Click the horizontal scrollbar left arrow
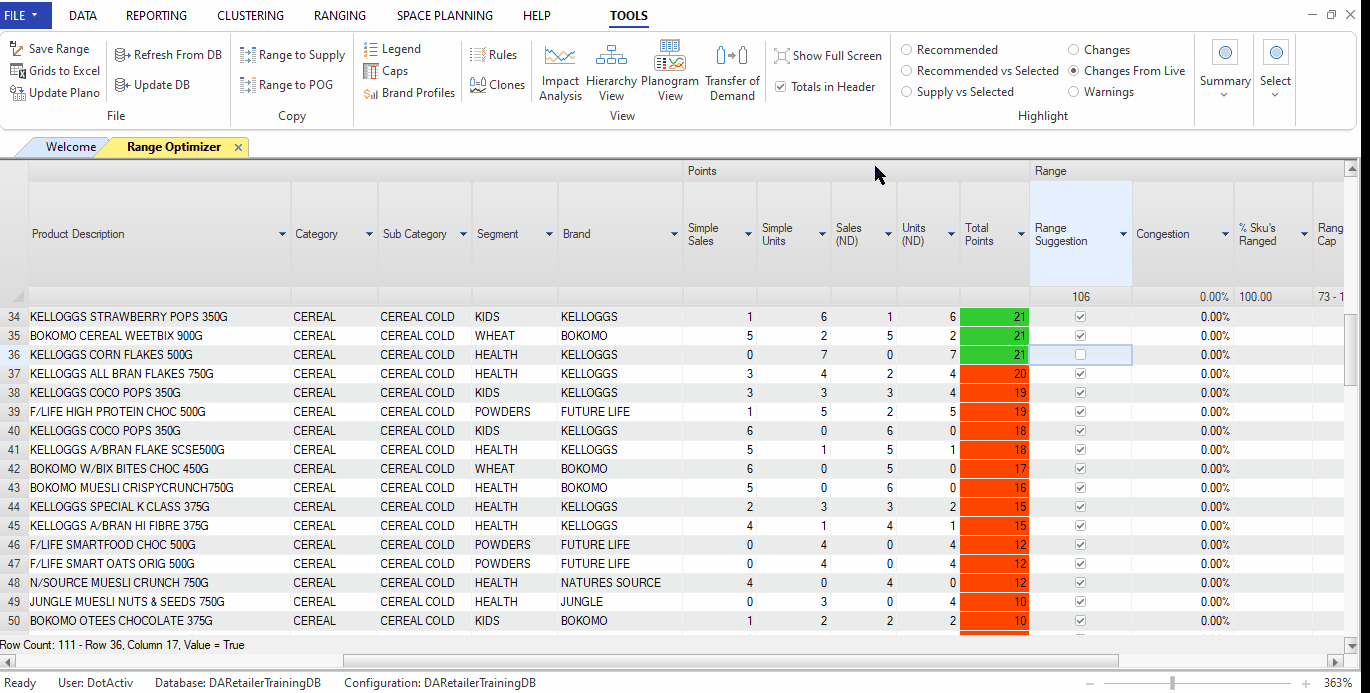1370x693 pixels. [7, 662]
